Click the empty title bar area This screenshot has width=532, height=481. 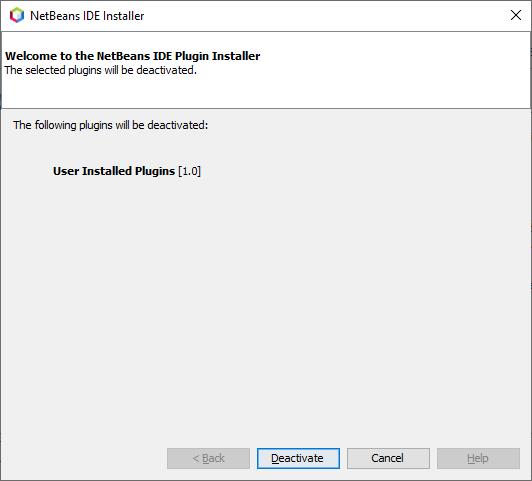pyautogui.click(x=322, y=16)
